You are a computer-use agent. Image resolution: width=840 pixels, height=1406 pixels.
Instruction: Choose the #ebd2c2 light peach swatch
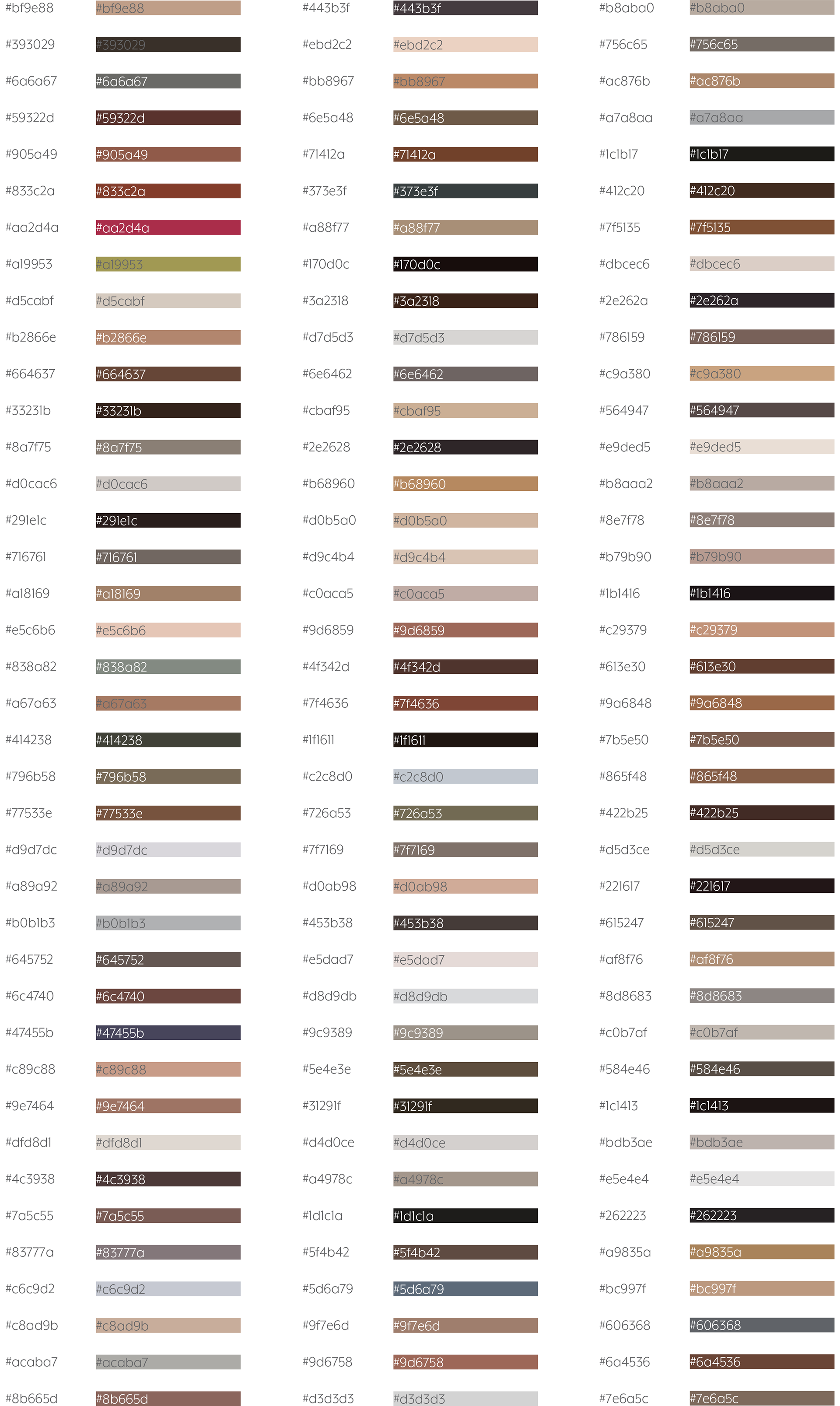pyautogui.click(x=465, y=45)
